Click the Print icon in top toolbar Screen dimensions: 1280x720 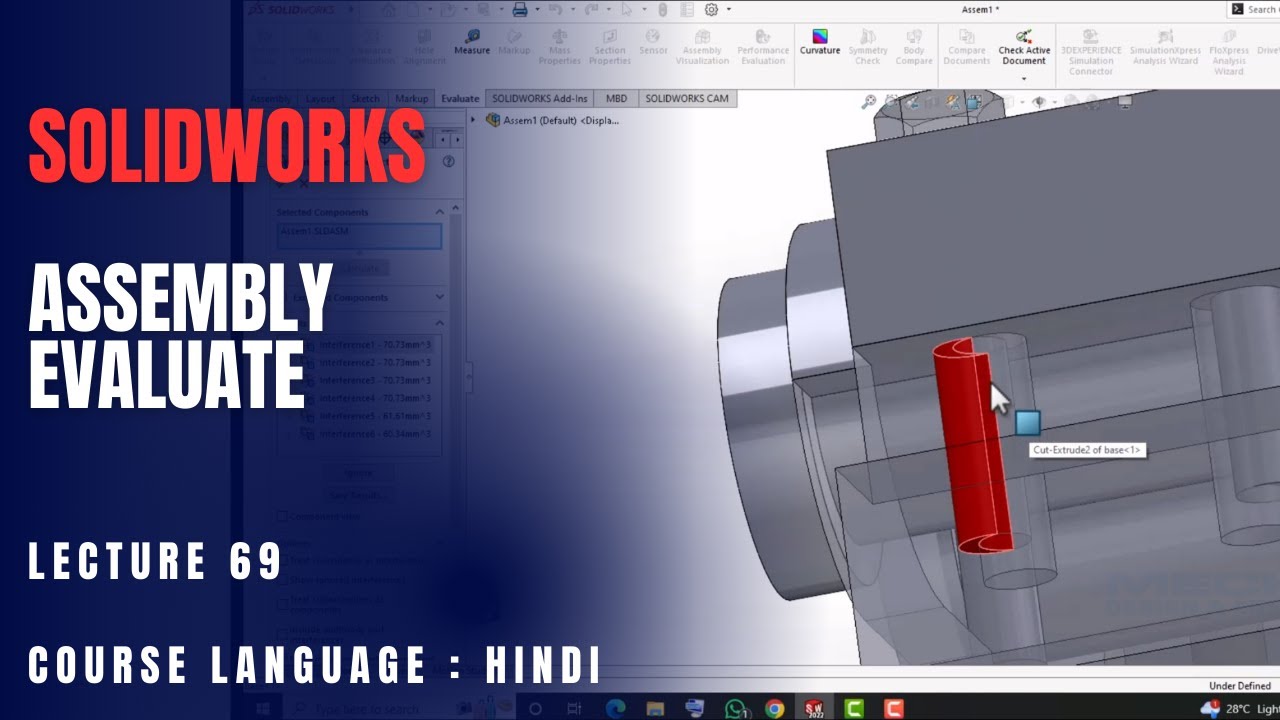[520, 9]
